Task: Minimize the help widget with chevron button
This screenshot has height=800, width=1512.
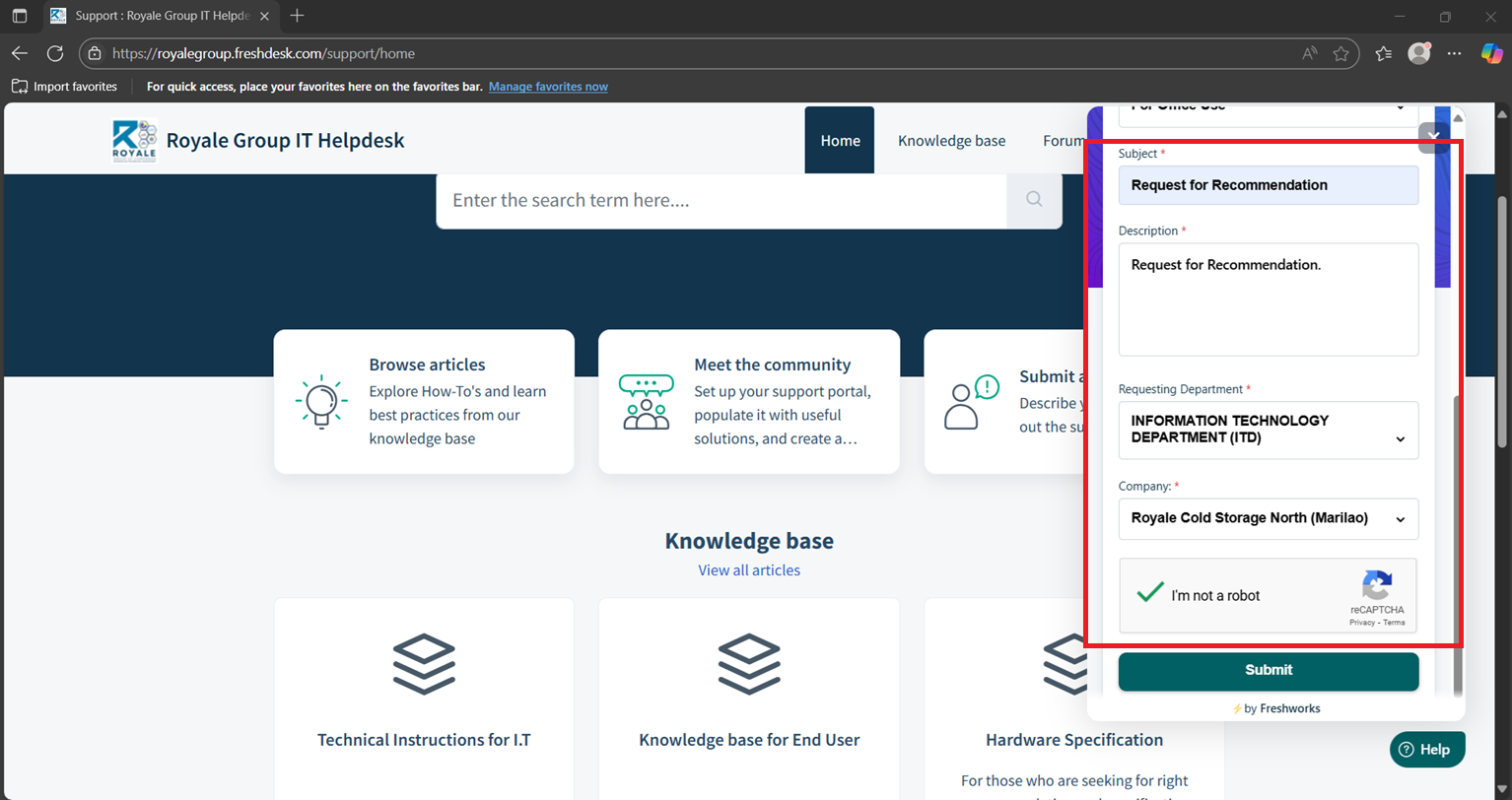Action: pos(1433,136)
